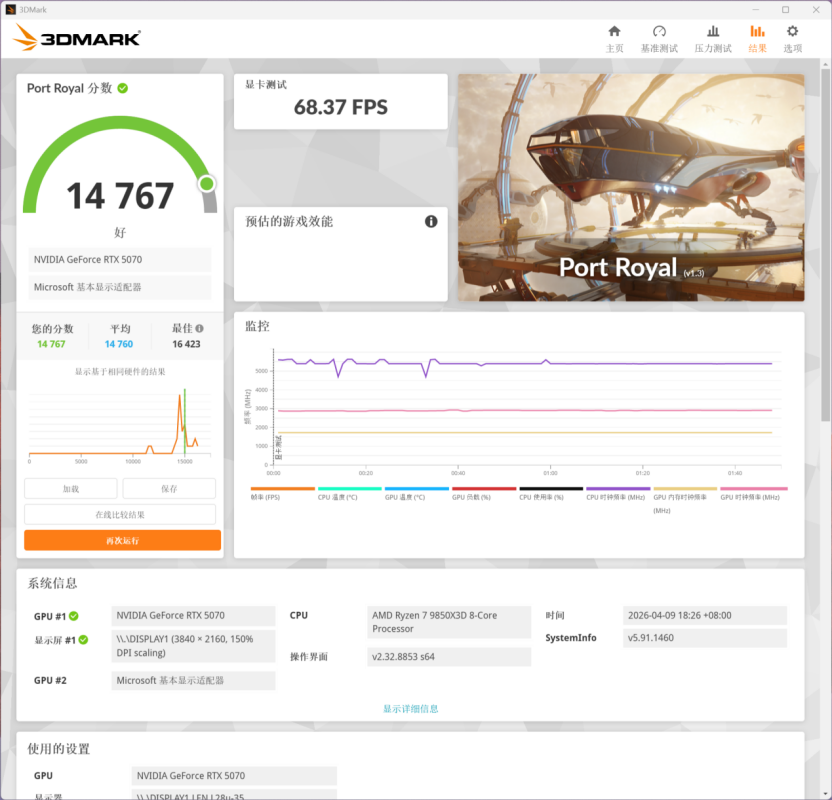Click the 3DMark logo in header

(x=77, y=39)
